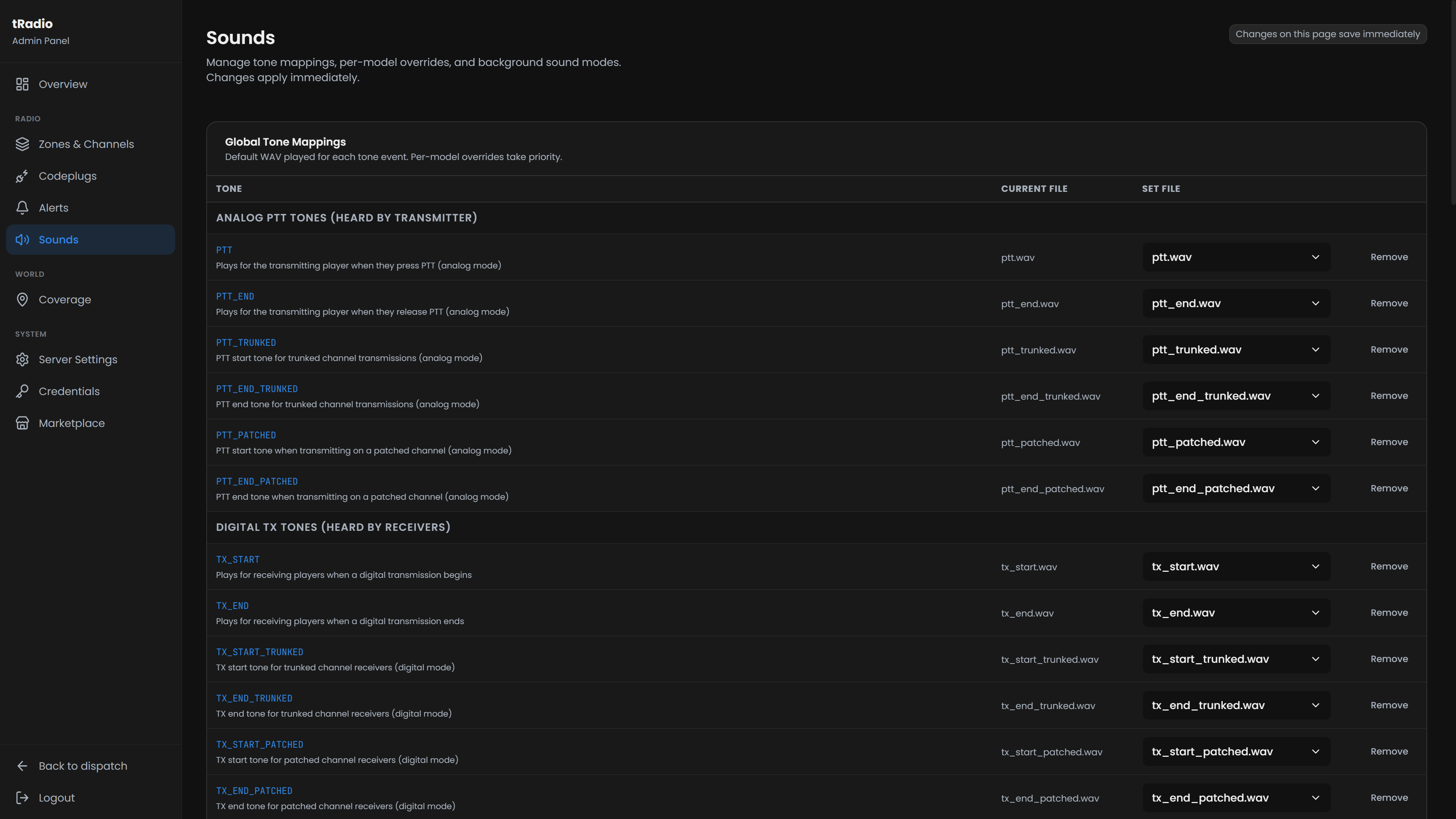Click the Coverage map pin icon
This screenshot has width=1456, height=819.
pos(22,300)
